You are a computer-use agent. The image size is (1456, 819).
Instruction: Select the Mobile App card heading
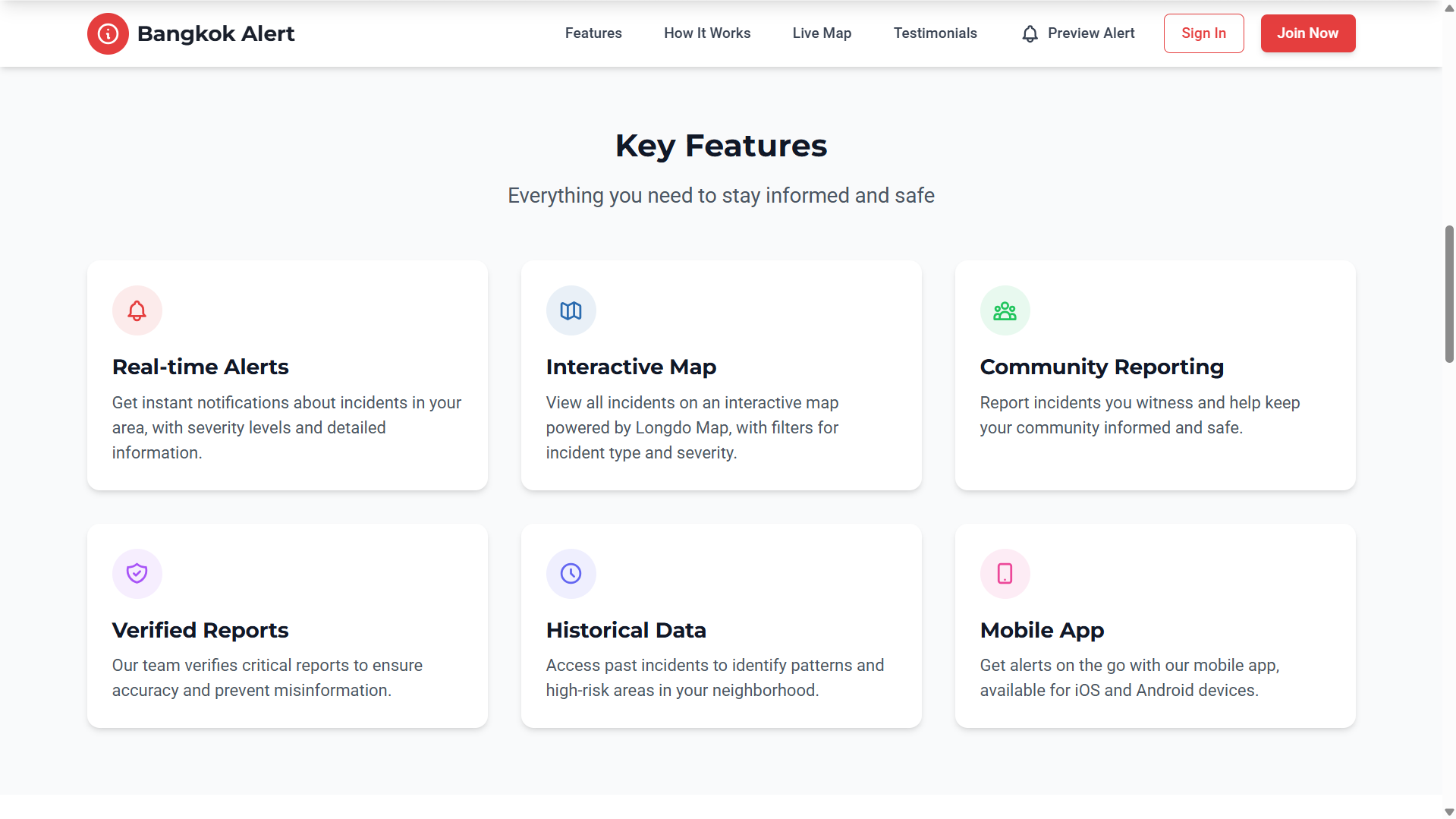pos(1041,630)
